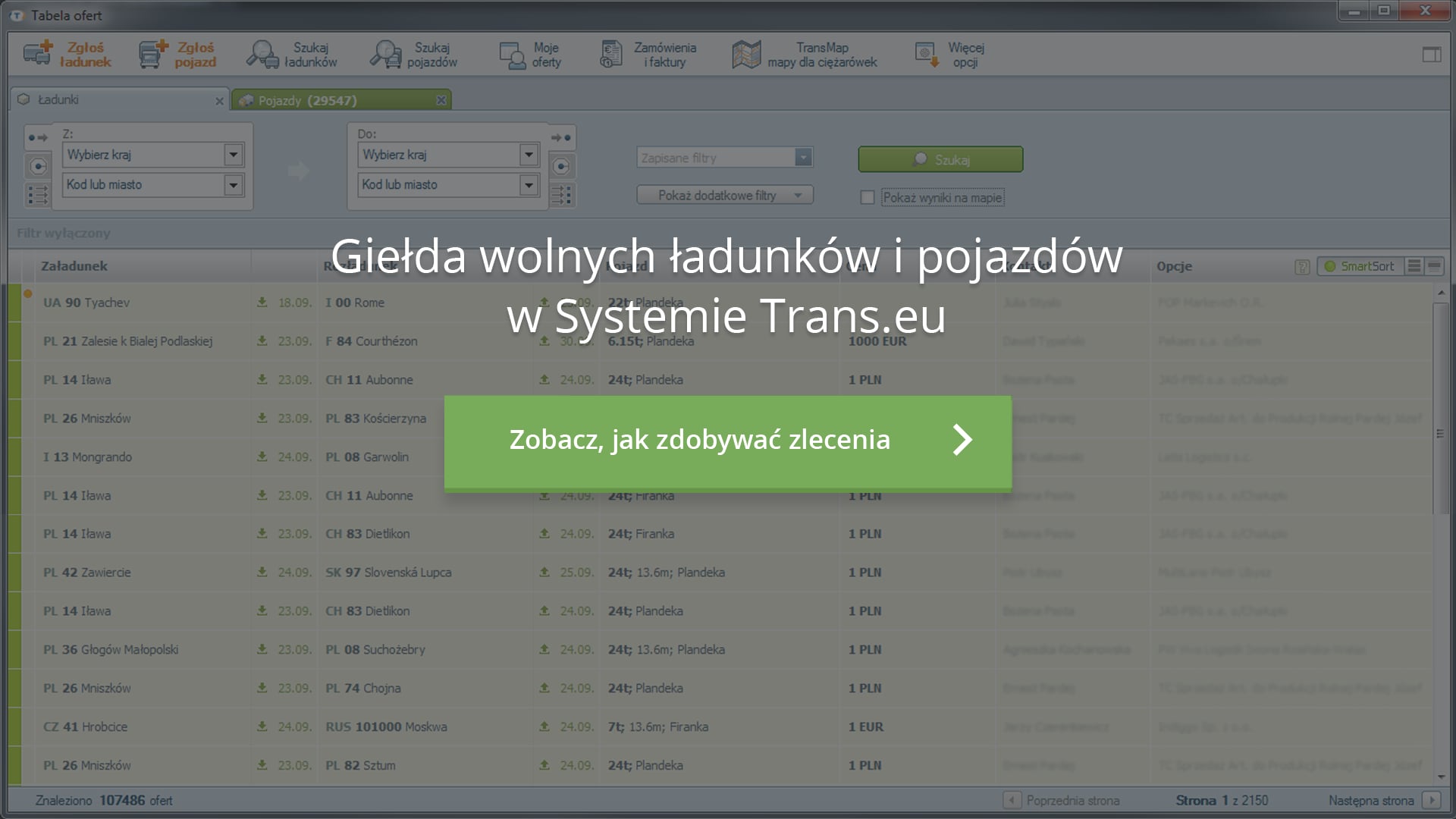This screenshot has height=819, width=1456.
Task: Click unloading icon in RUS 101000 Moskwa row
Action: pyautogui.click(x=544, y=726)
